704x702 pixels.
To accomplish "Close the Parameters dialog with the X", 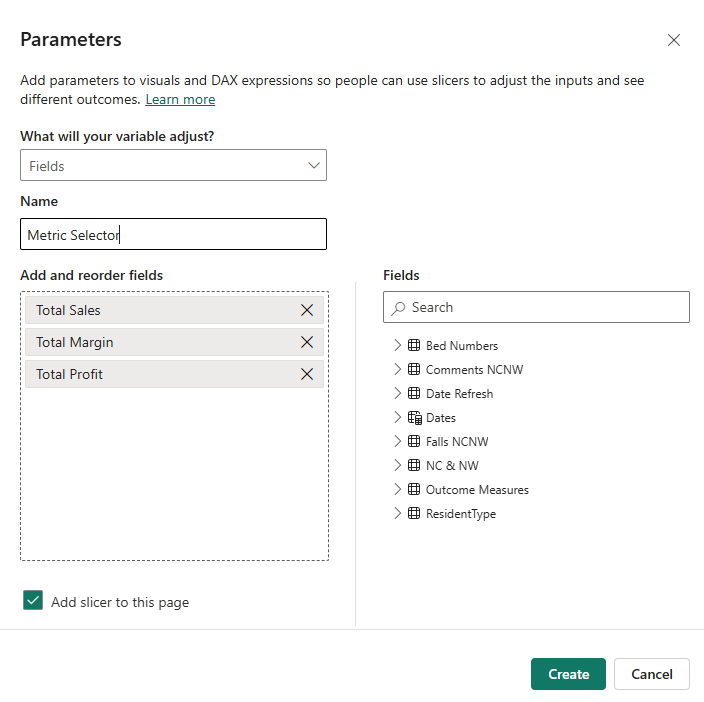I will [673, 40].
